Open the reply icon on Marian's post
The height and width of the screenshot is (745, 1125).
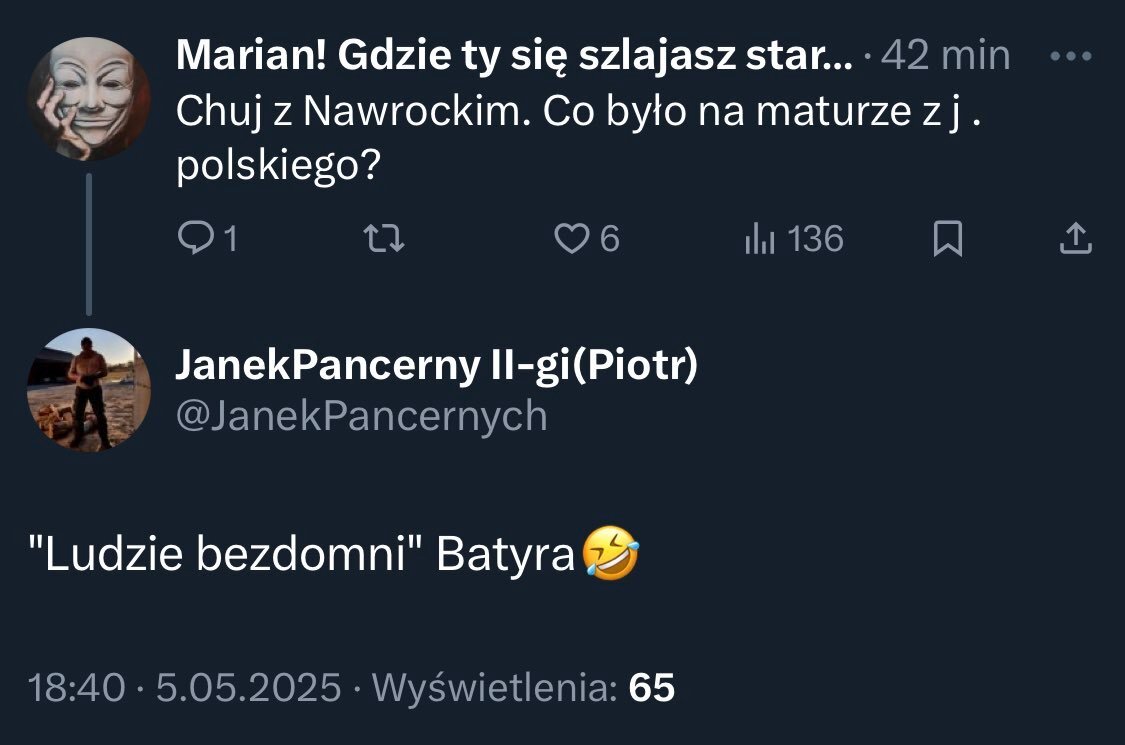pos(194,238)
